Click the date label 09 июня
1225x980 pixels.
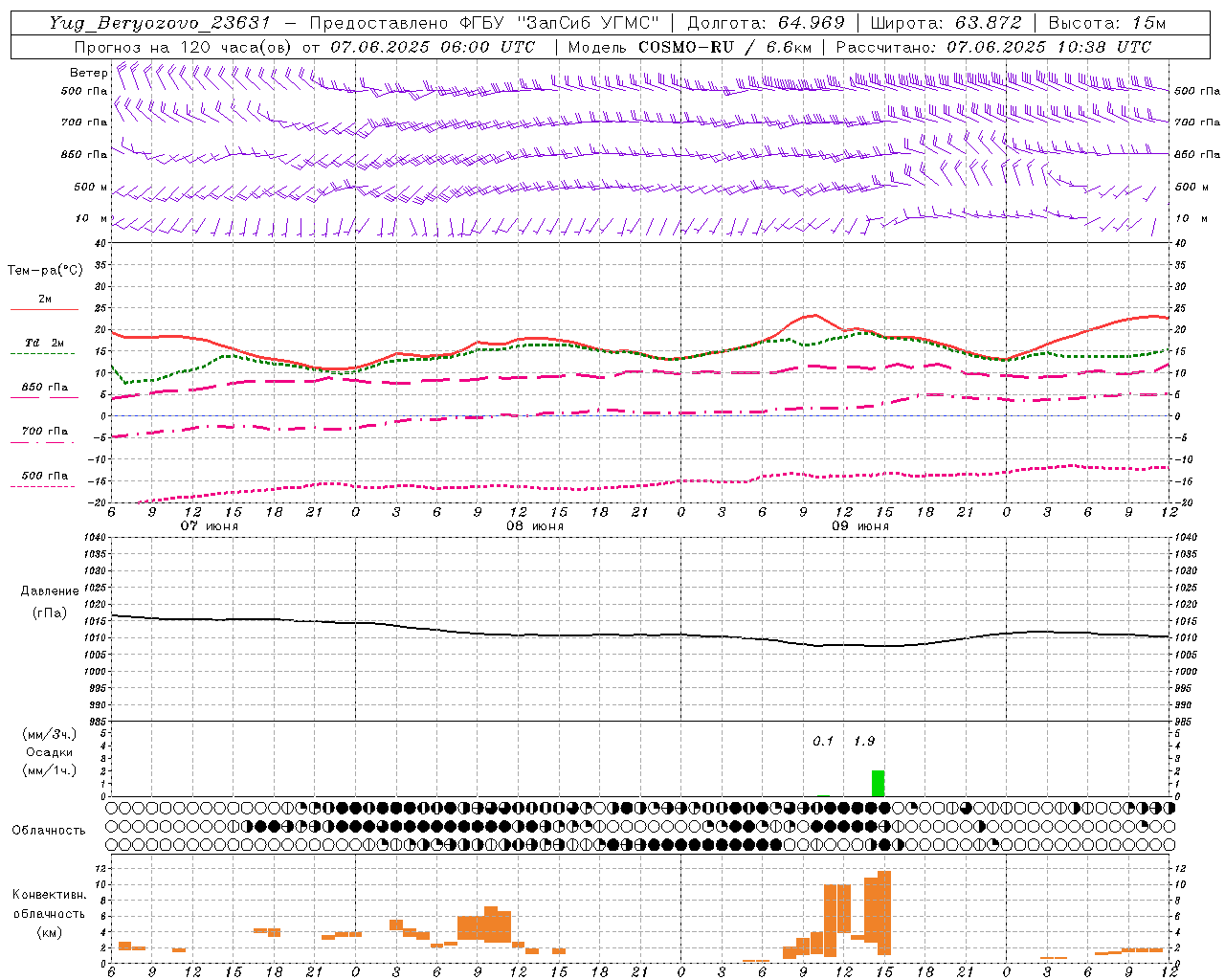[860, 526]
